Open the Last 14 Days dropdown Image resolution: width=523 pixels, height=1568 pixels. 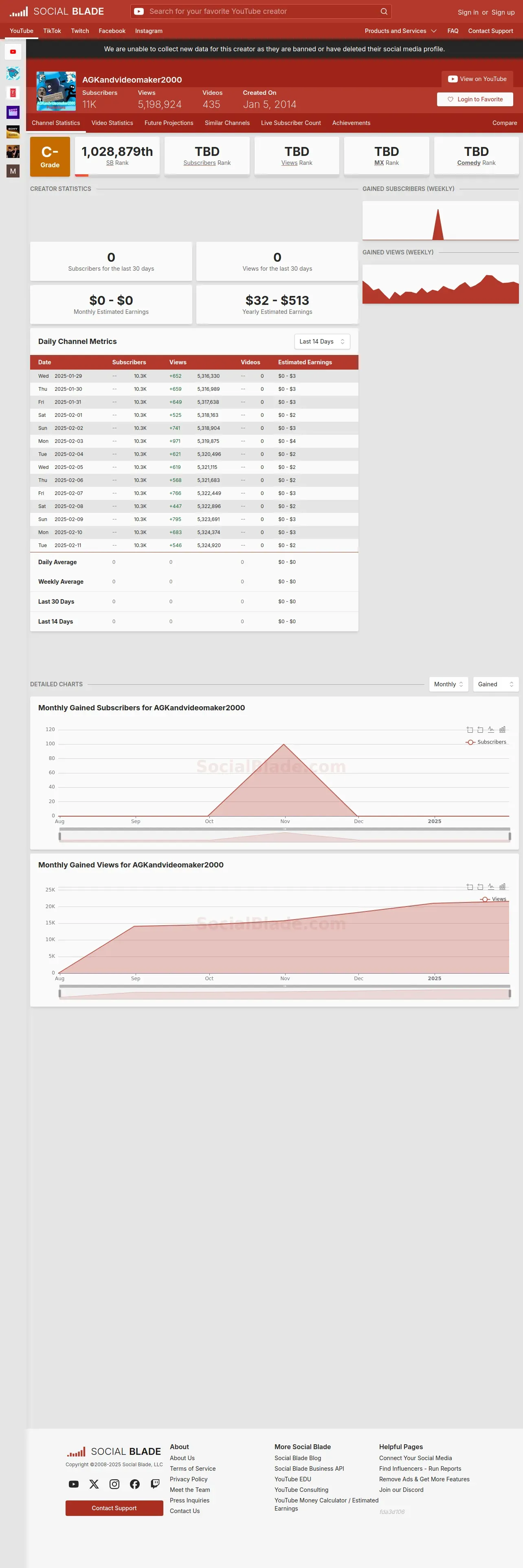322,342
